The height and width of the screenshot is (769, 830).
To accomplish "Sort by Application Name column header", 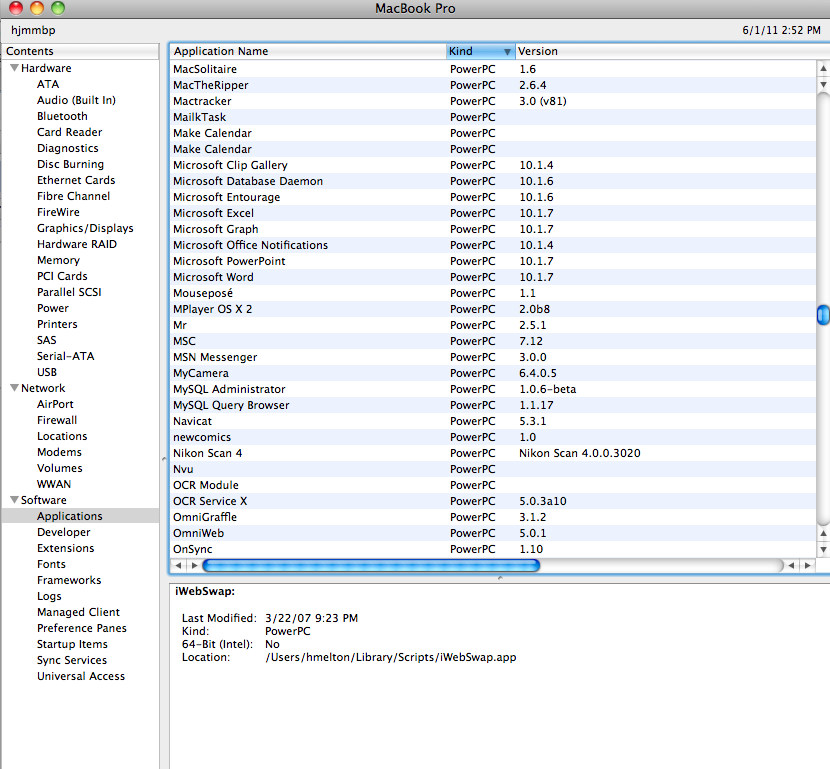I will click(x=308, y=51).
